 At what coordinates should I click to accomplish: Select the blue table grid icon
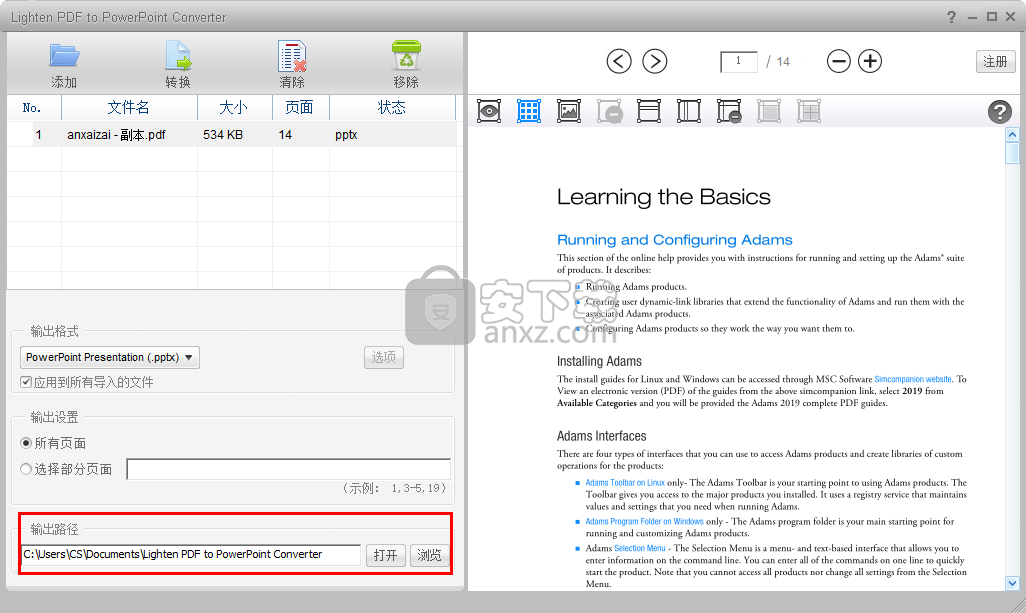529,111
